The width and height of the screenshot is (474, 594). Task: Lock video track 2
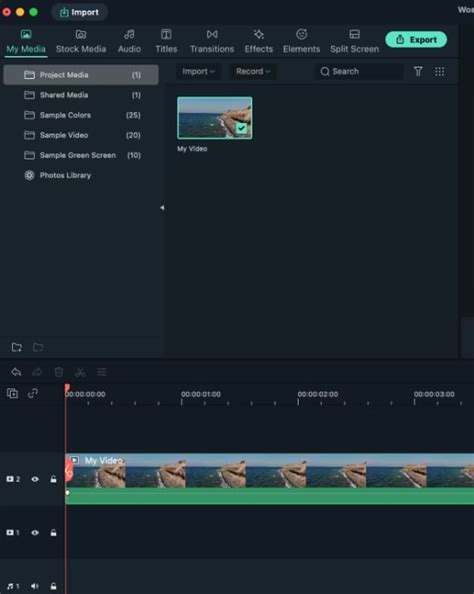tap(53, 479)
